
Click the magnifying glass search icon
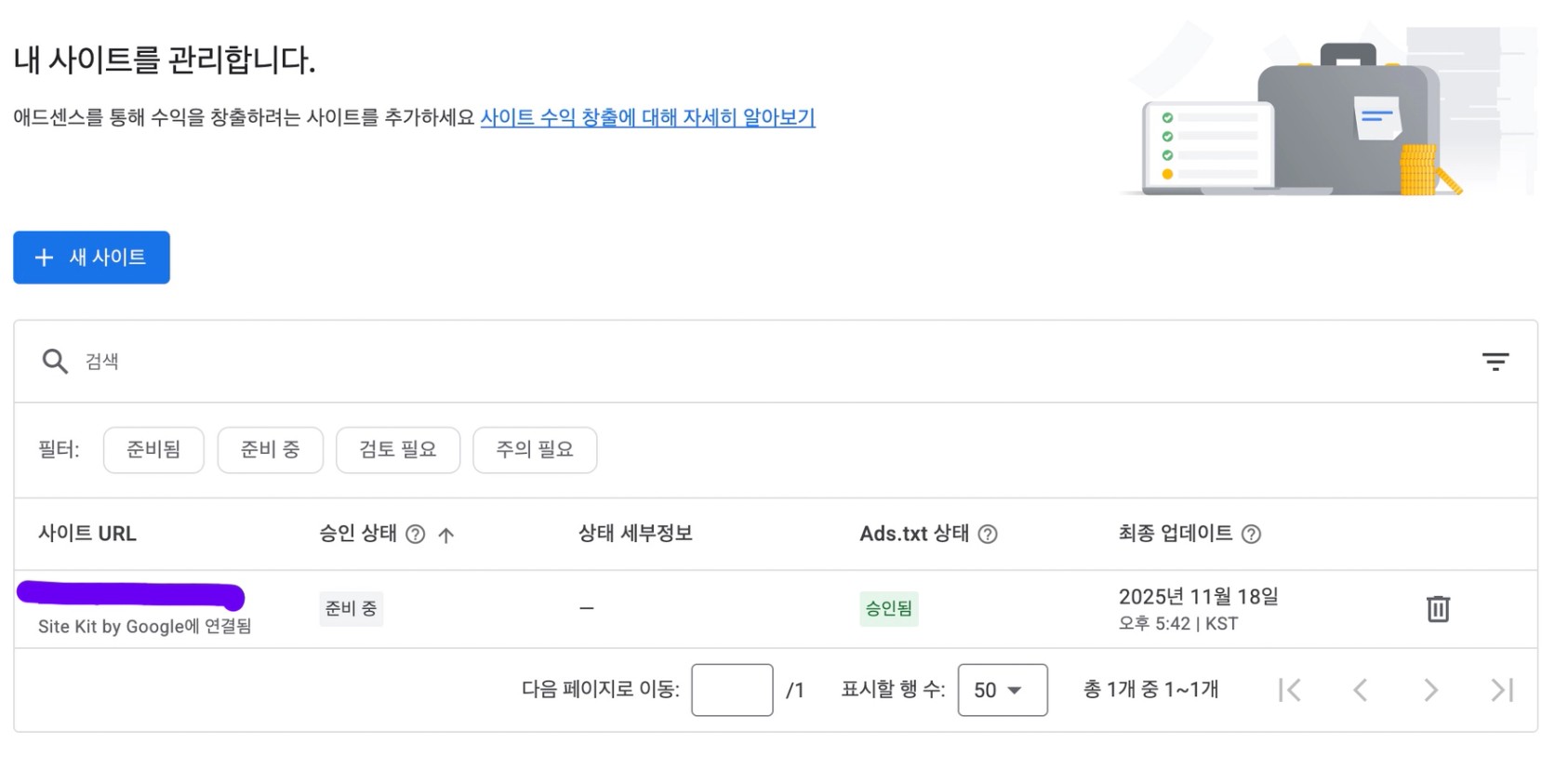(x=55, y=362)
